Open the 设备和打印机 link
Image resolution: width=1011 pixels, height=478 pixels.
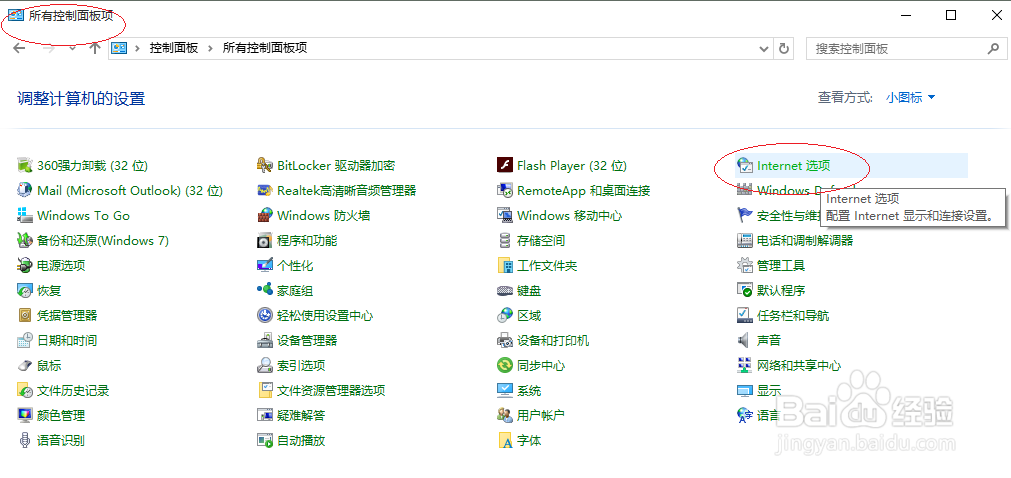click(553, 340)
